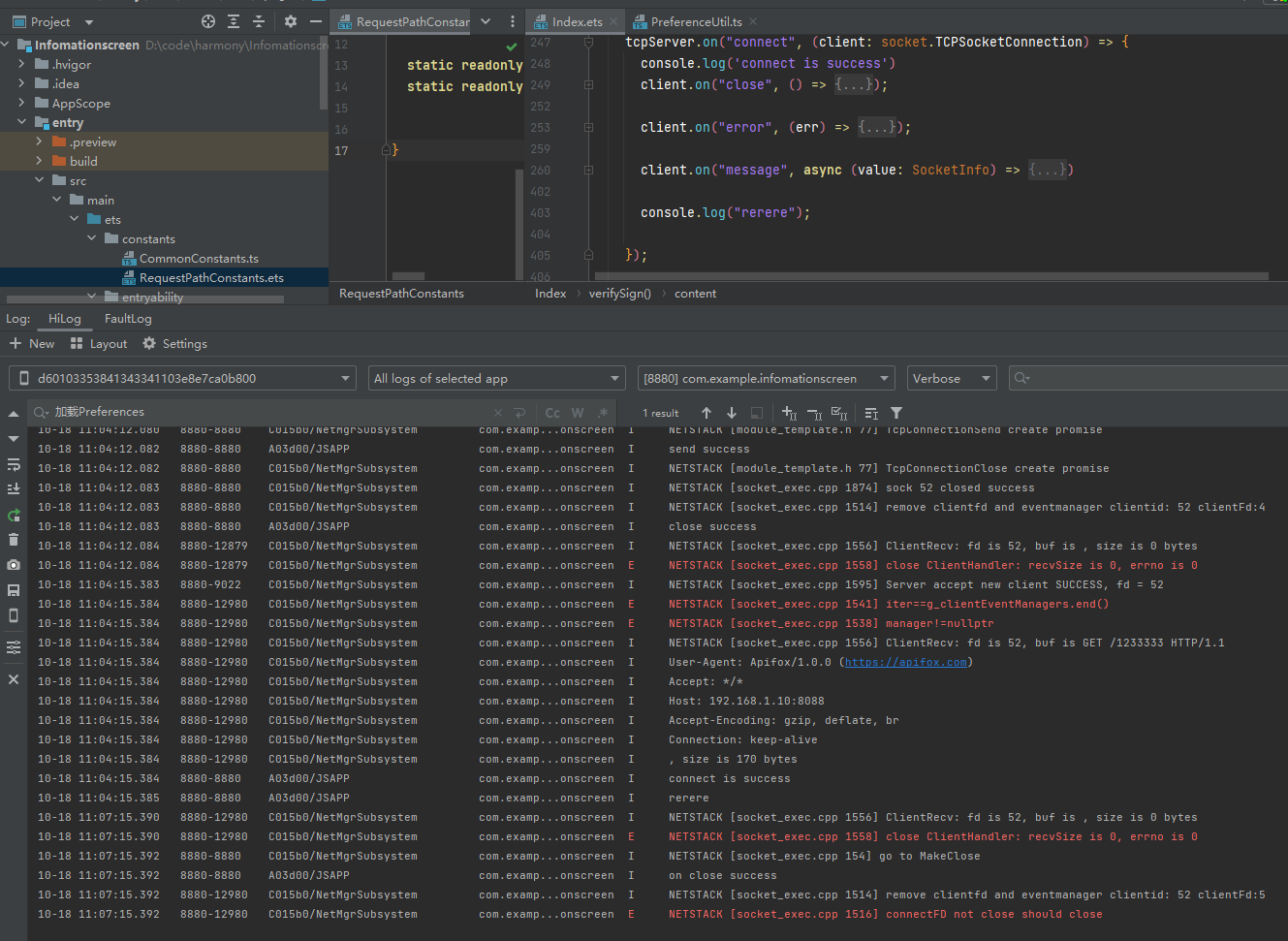The height and width of the screenshot is (941, 1288).
Task: Close log panel with X sidebar icon
Action: [14, 679]
